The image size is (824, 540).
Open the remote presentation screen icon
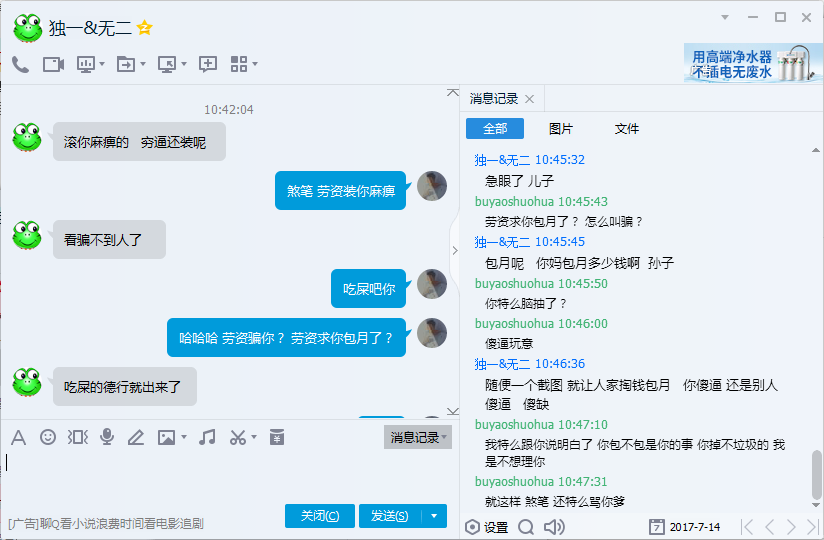[86, 65]
